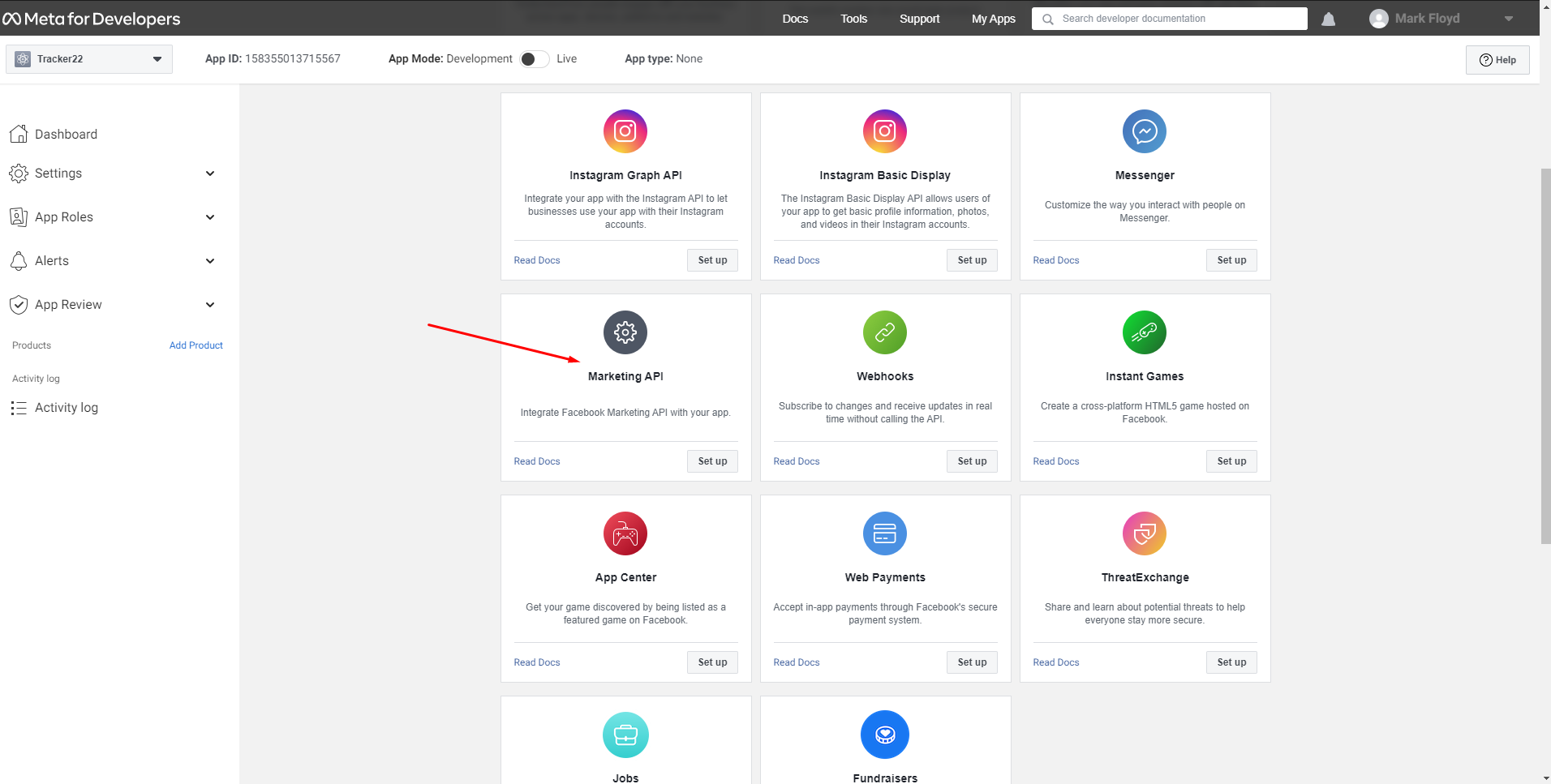Click the Instagram Basic Display icon
The width and height of the screenshot is (1551, 784).
point(885,131)
